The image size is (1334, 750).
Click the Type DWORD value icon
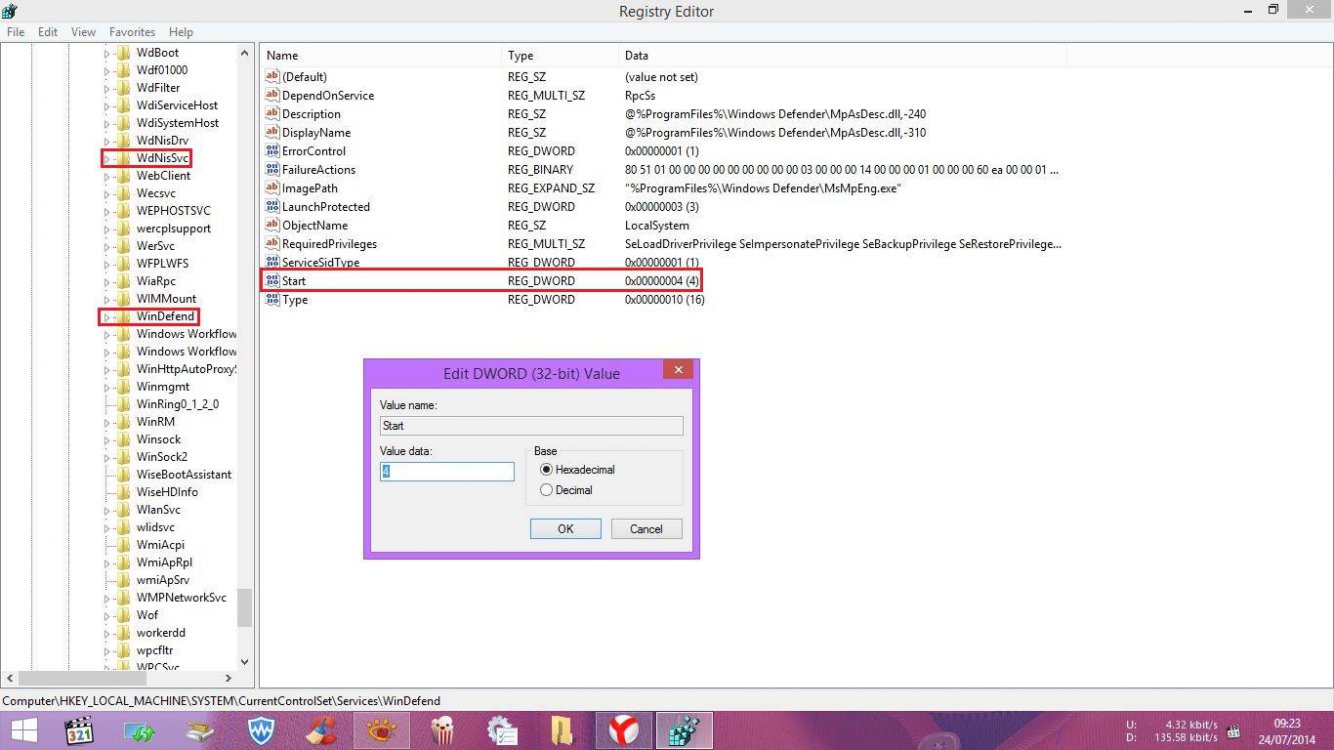(x=271, y=299)
